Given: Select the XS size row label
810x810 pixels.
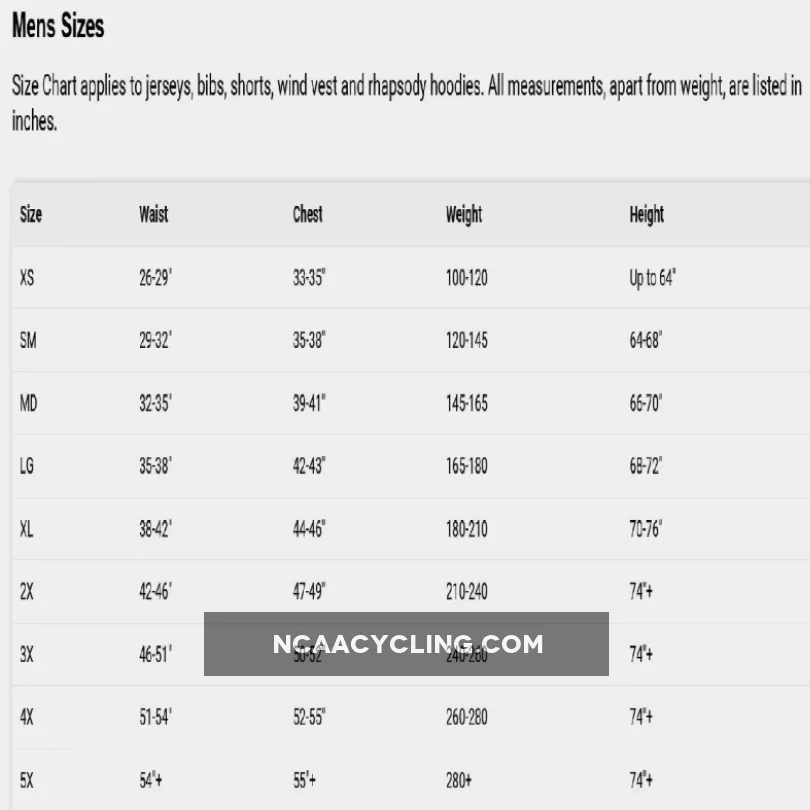Looking at the screenshot, I should (27, 278).
